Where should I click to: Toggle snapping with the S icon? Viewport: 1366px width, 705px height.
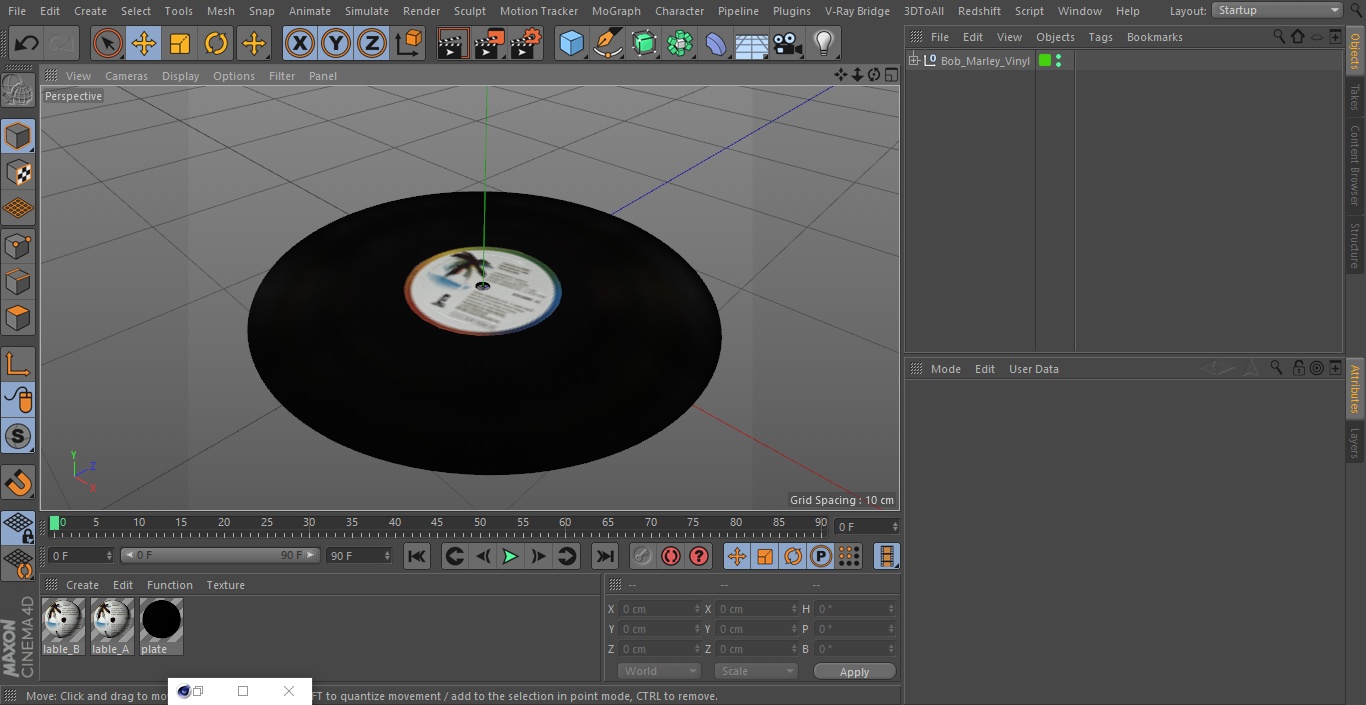[19, 436]
